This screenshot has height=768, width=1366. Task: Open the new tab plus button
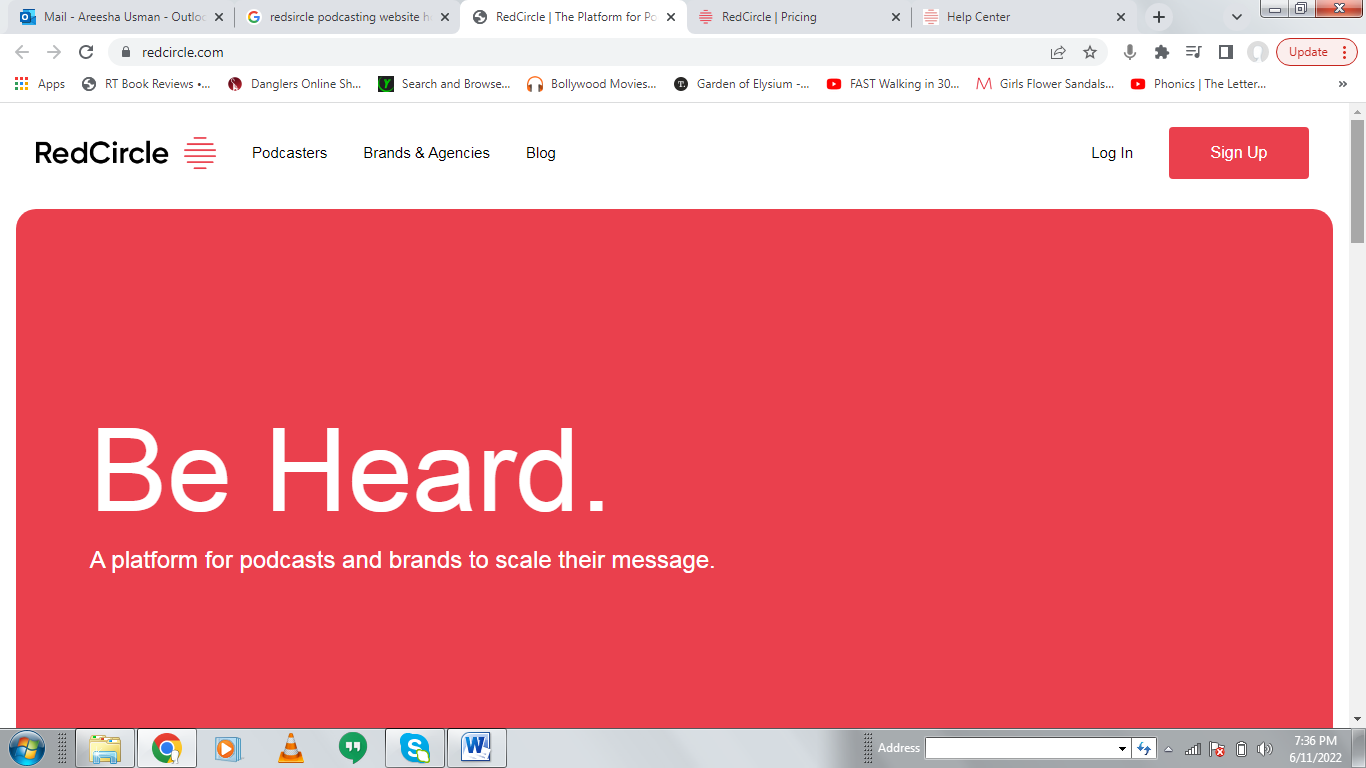(x=1159, y=17)
